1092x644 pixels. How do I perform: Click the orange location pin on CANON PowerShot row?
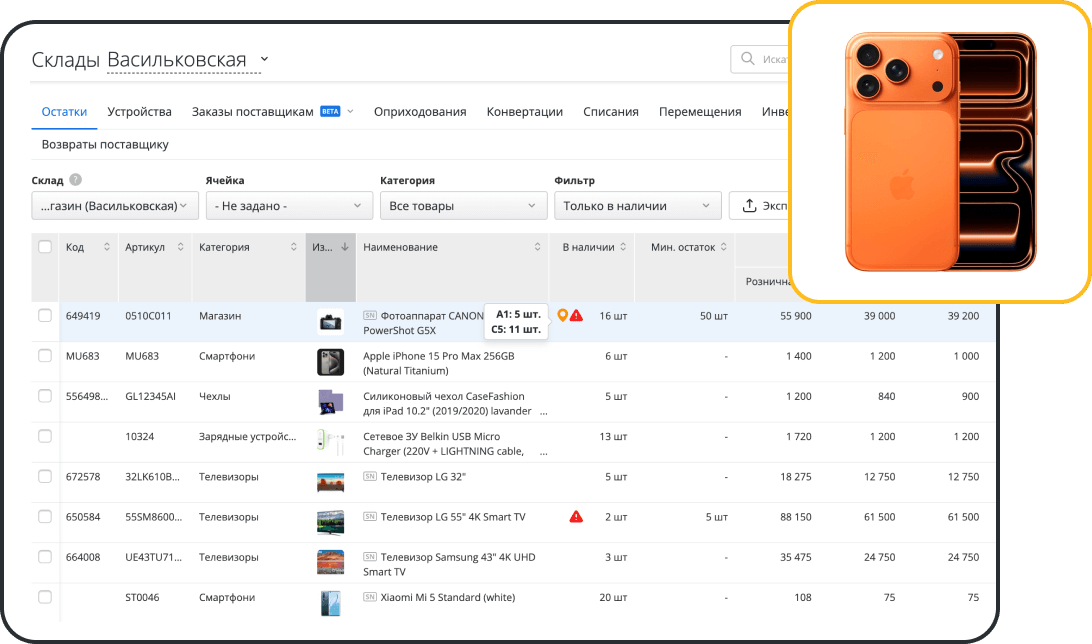tap(561, 315)
